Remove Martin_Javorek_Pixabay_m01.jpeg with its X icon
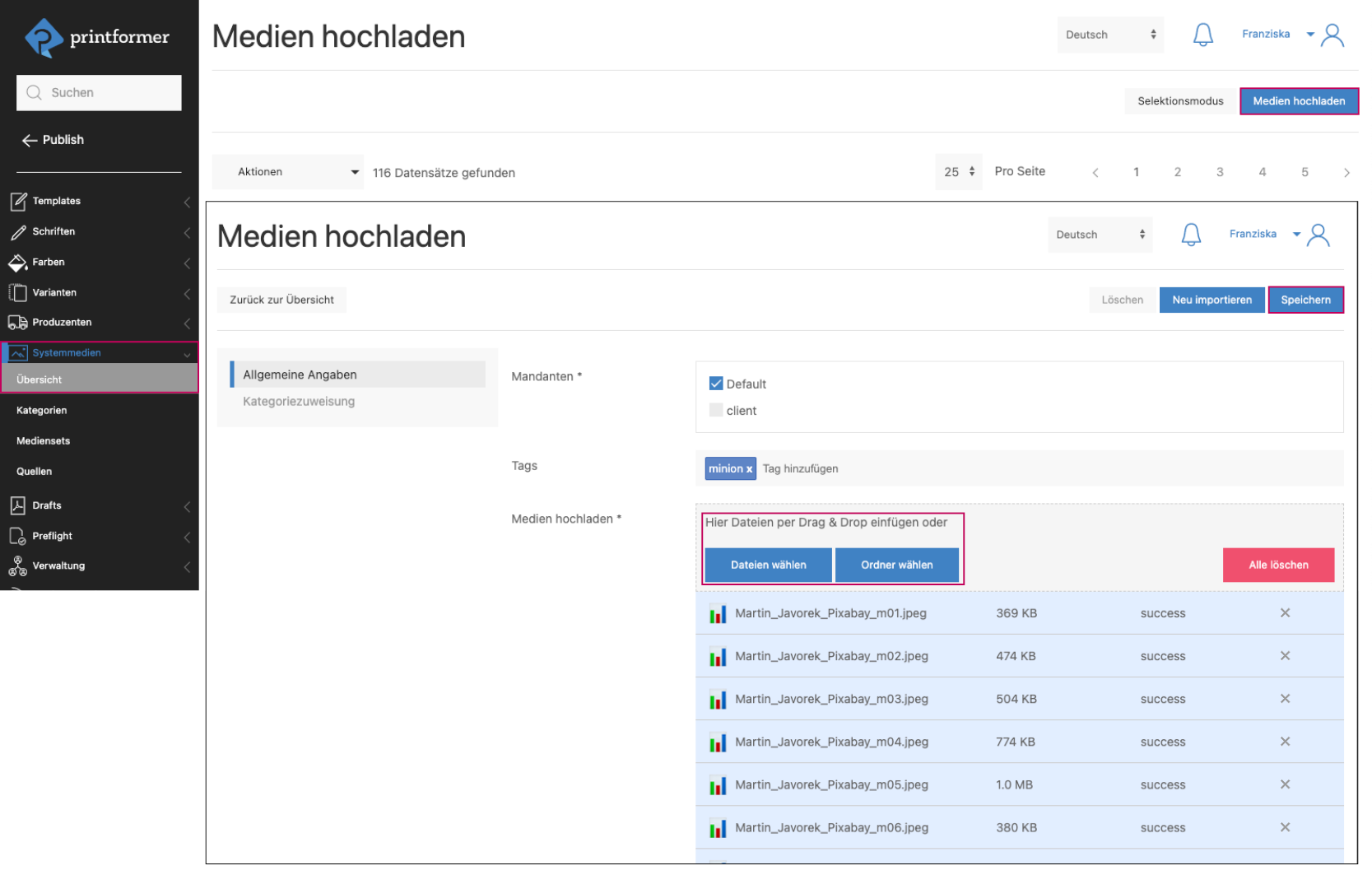Image resolution: width=1372 pixels, height=875 pixels. tap(1284, 613)
